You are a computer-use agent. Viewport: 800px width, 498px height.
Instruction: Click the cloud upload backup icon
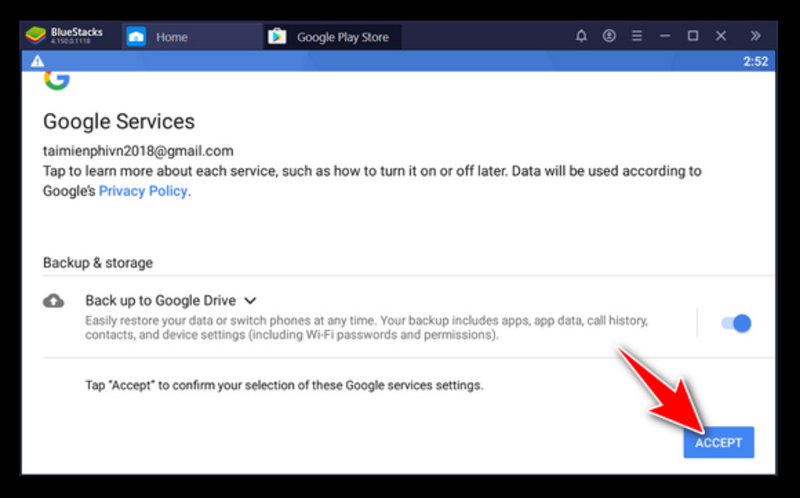[x=54, y=301]
